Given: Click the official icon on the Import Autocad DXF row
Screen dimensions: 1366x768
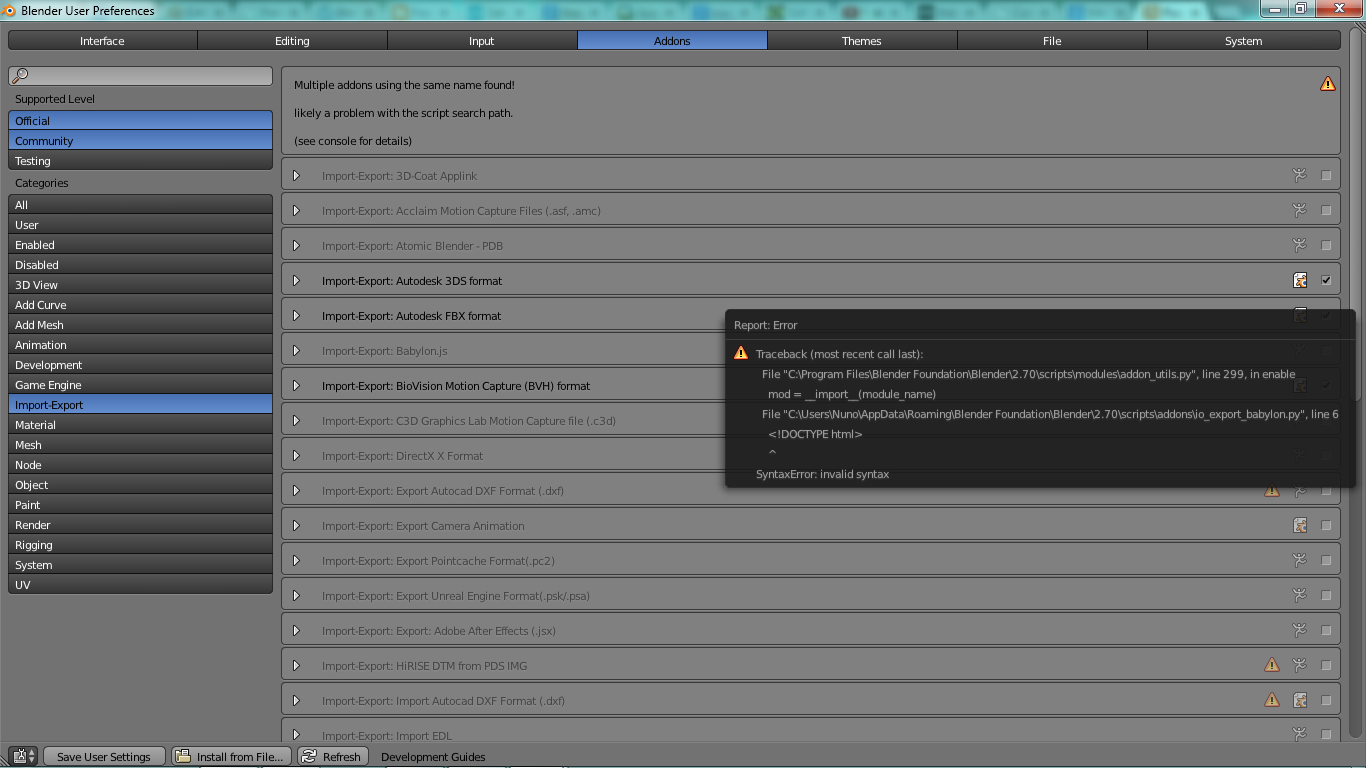Looking at the screenshot, I should [1299, 701].
